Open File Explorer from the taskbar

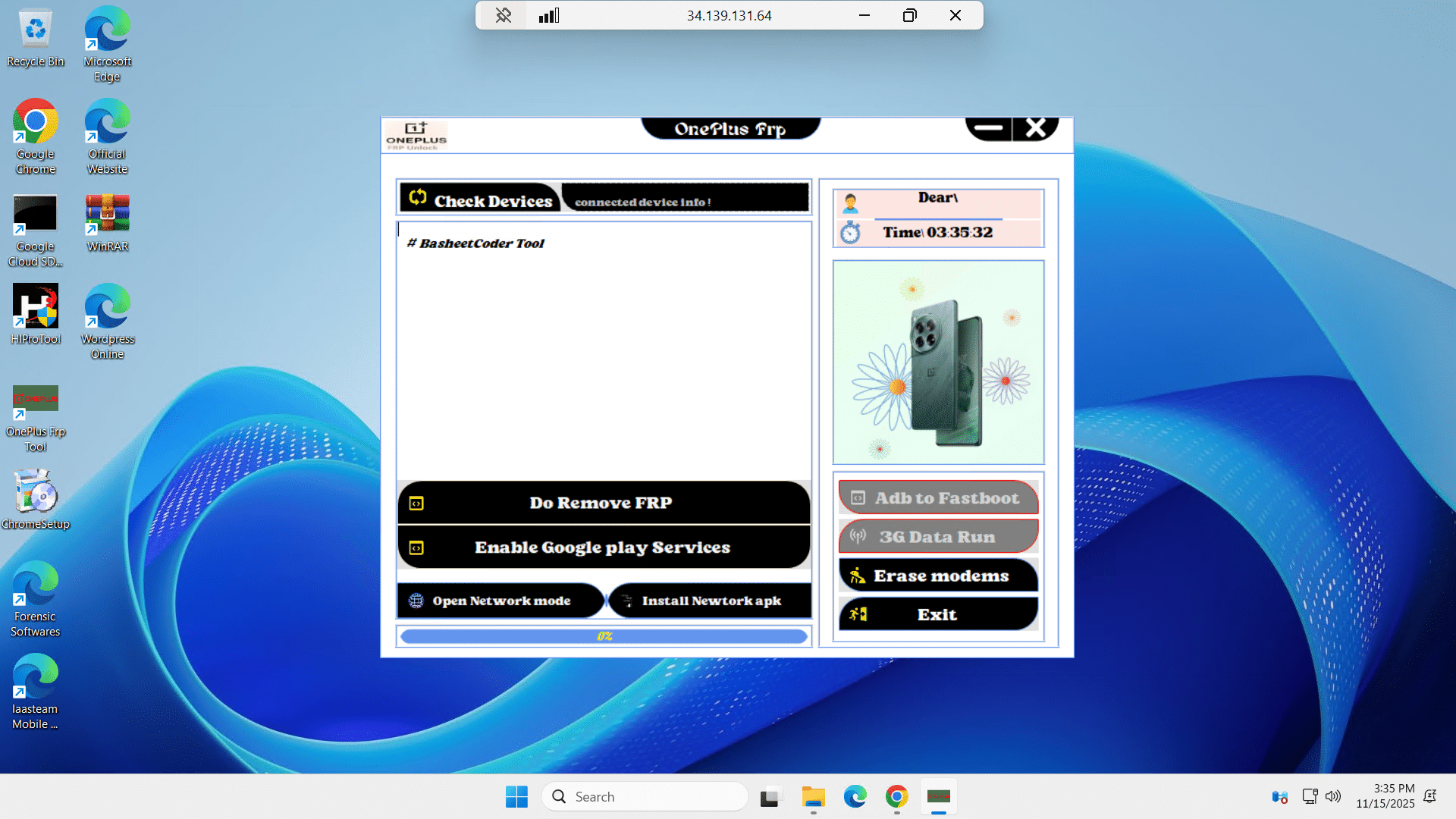[813, 797]
